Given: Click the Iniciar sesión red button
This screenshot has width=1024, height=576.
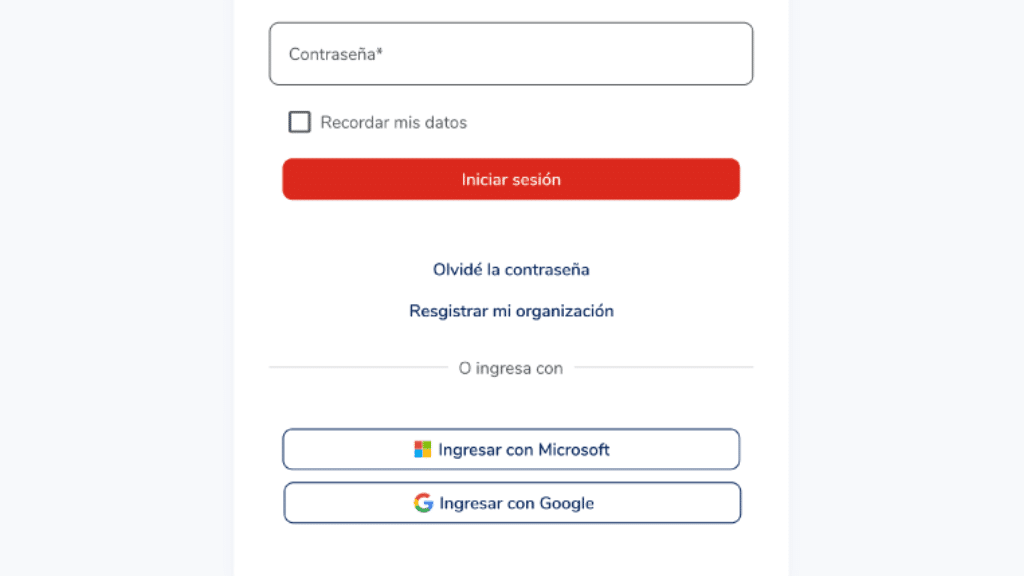Looking at the screenshot, I should (x=511, y=180).
